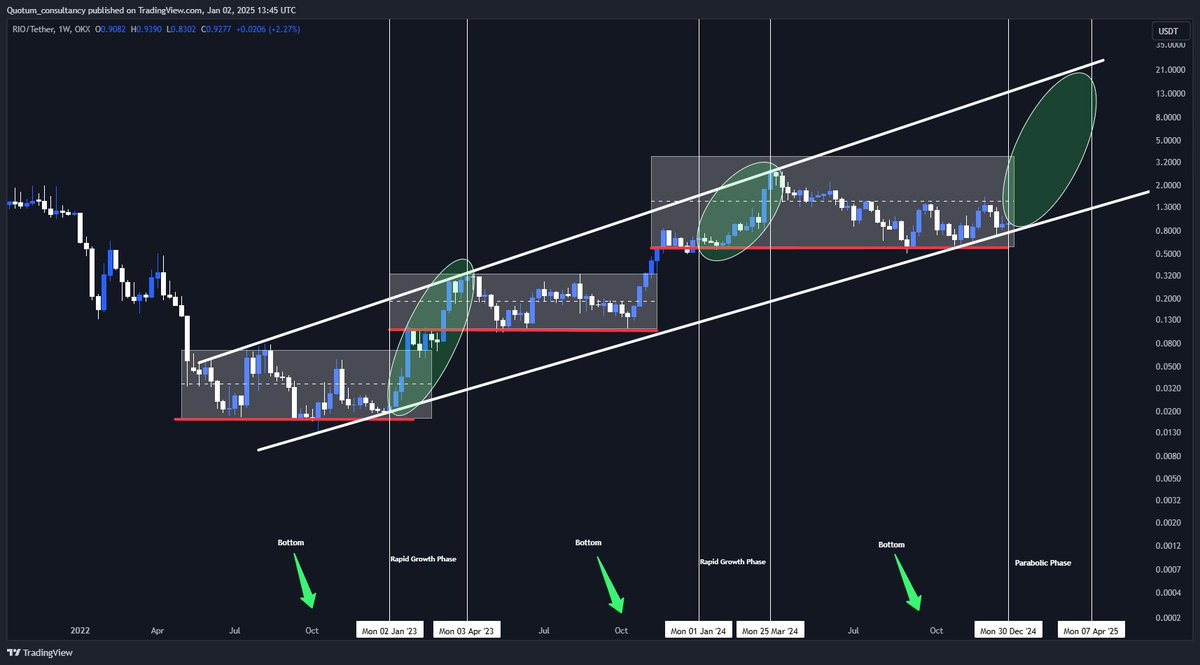This screenshot has width=1200, height=665.
Task: Select the close value C0.9277
Action: [214, 29]
